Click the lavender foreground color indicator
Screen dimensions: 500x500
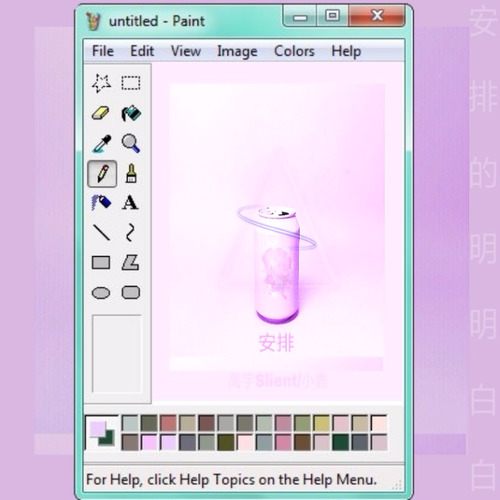tap(97, 429)
